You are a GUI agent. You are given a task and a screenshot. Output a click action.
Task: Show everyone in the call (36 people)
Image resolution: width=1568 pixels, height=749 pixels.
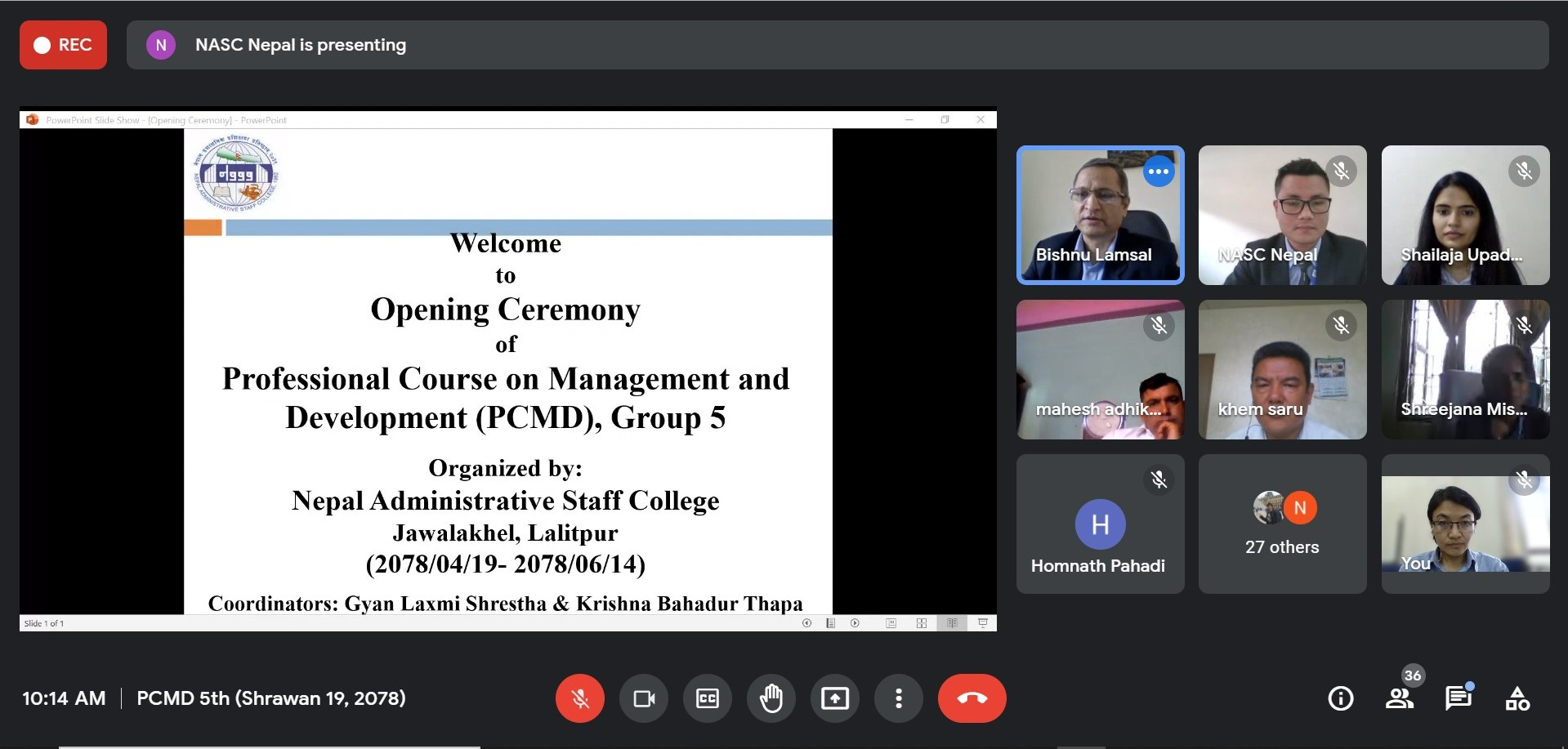click(1400, 698)
